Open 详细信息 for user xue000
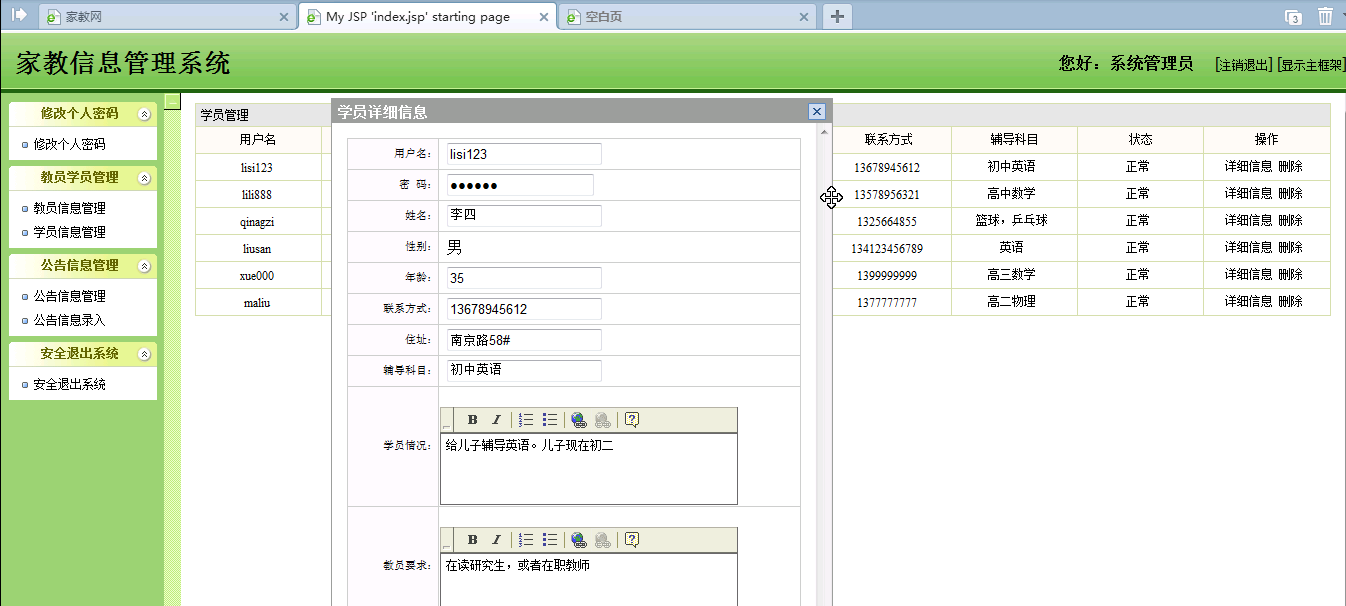 (1248, 274)
